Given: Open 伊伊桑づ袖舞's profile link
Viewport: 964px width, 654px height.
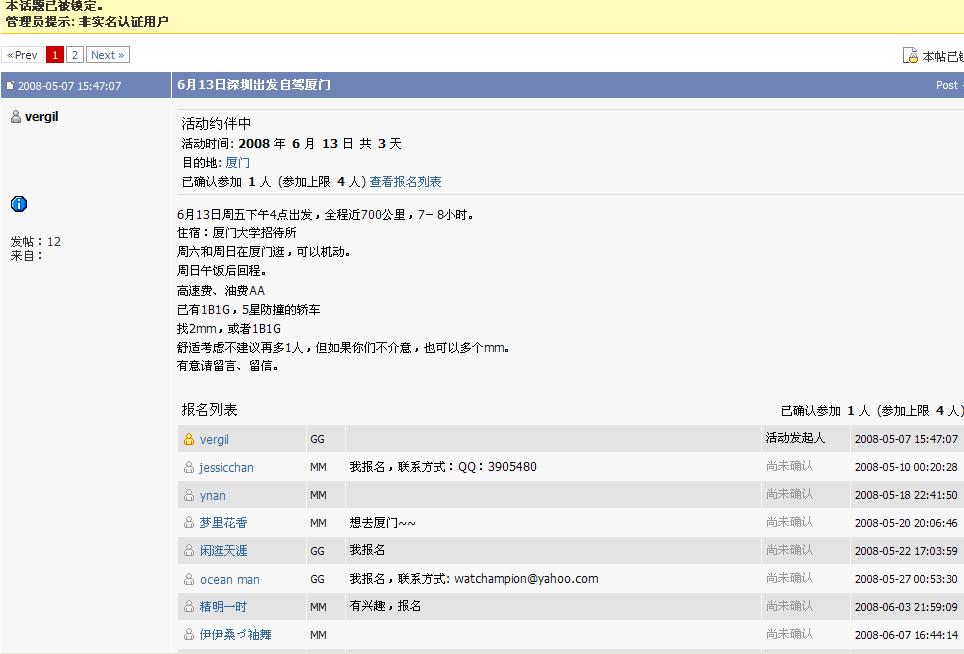Looking at the screenshot, I should 235,634.
